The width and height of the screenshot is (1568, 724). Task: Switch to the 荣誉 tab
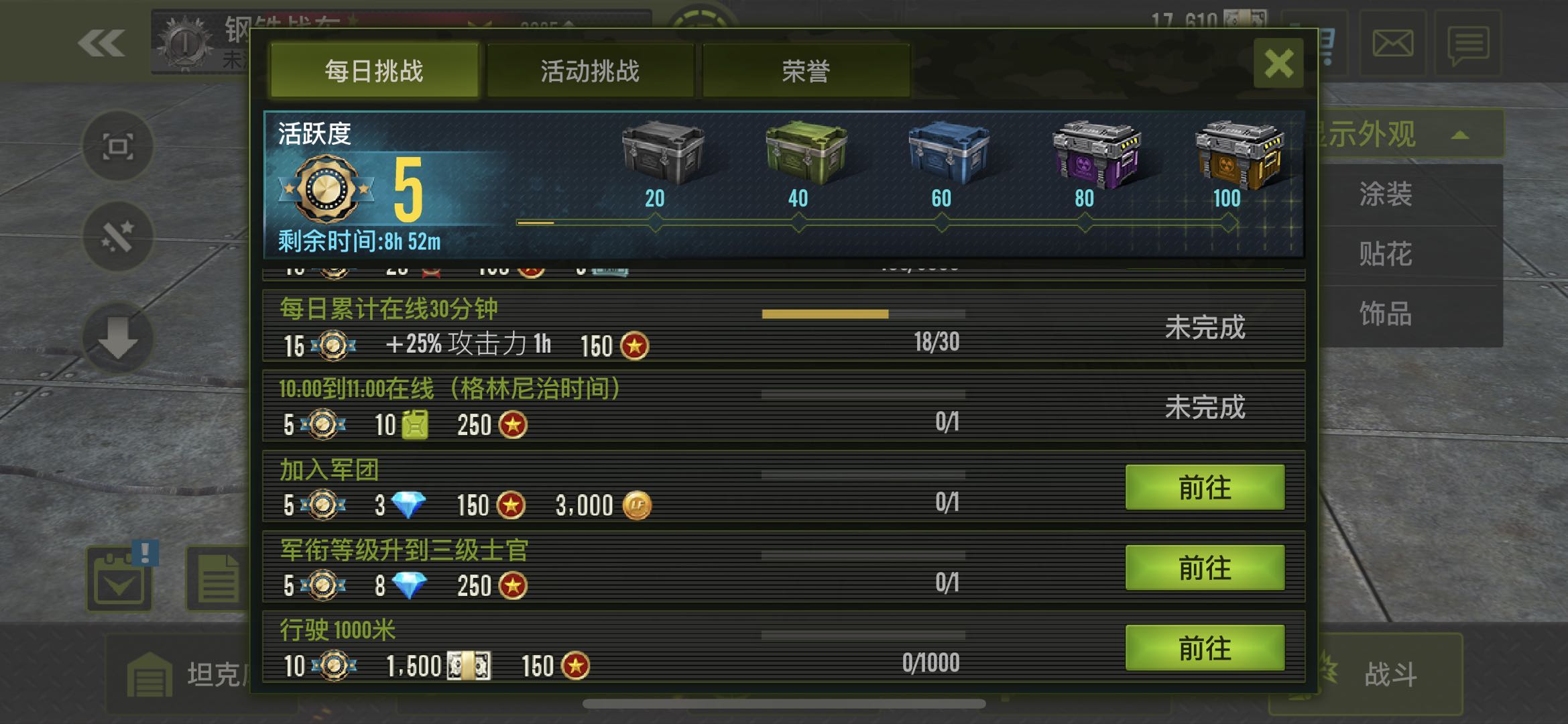(x=806, y=71)
